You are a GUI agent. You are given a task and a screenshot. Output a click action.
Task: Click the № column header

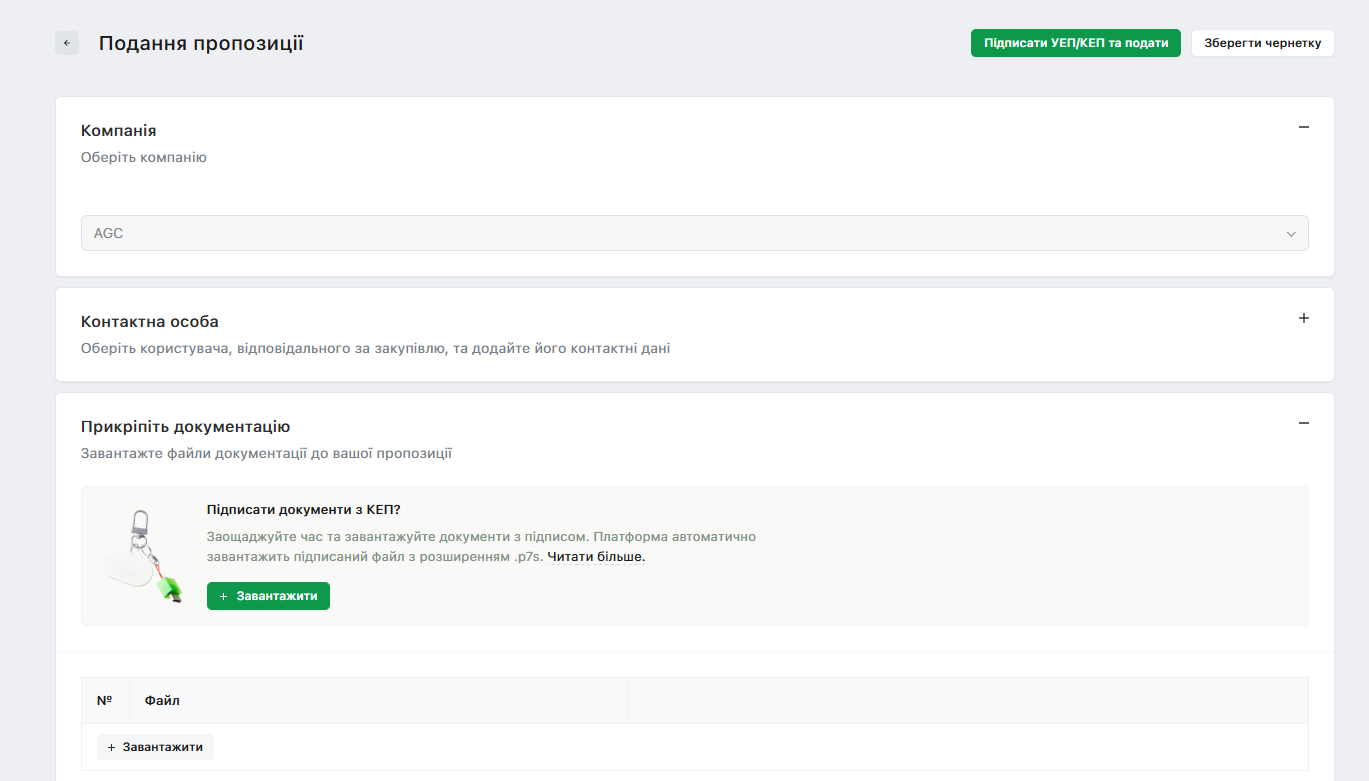(105, 701)
